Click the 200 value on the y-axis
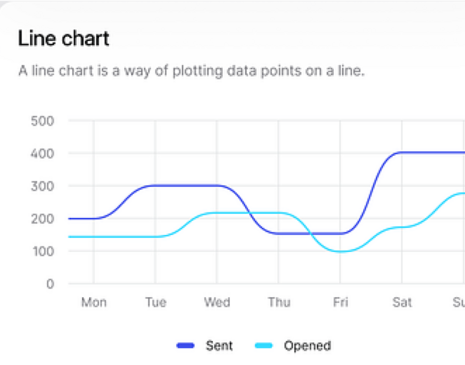Viewport: 465px width, 365px height. tap(42, 219)
